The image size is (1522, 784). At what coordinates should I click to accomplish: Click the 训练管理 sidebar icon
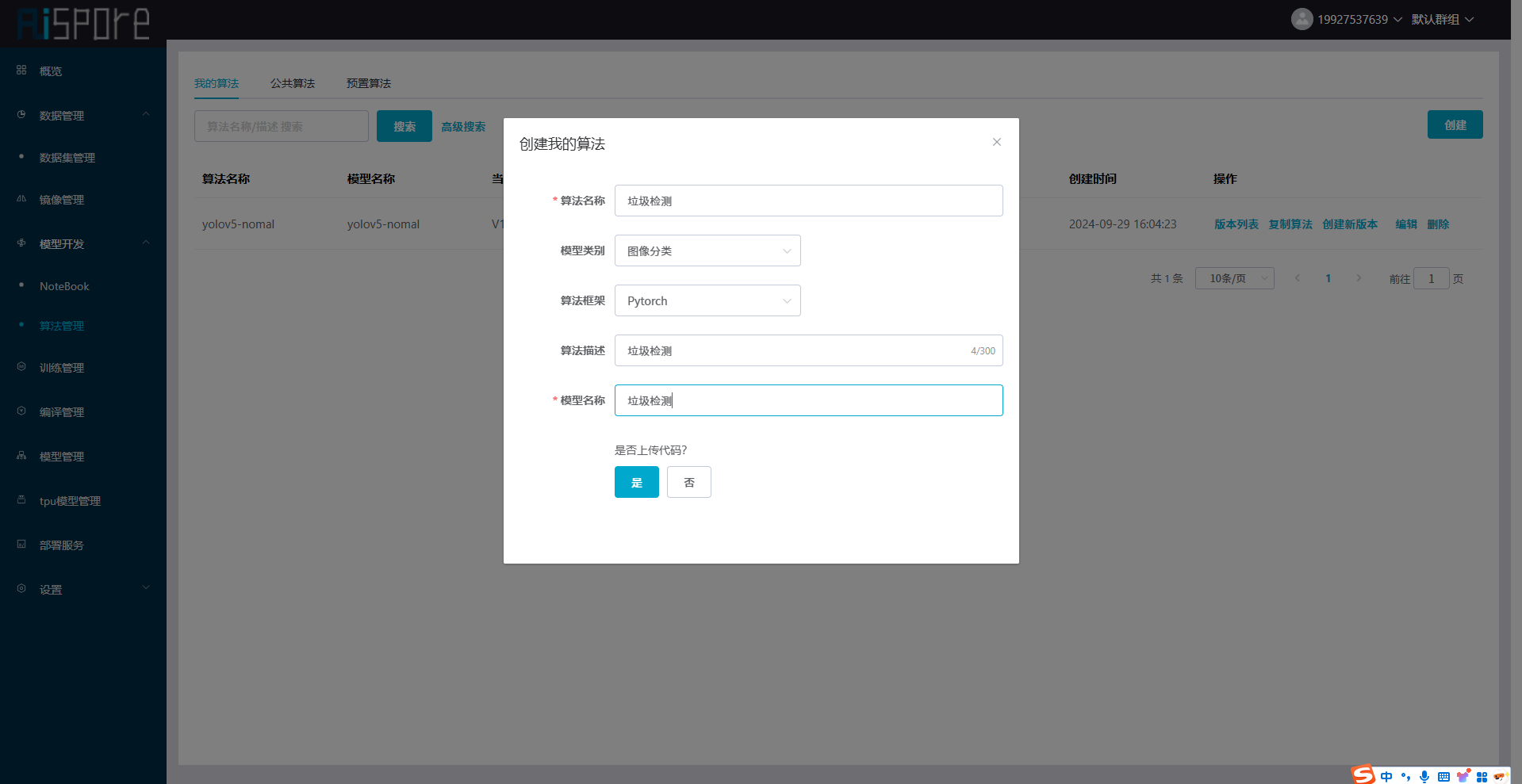click(x=21, y=367)
